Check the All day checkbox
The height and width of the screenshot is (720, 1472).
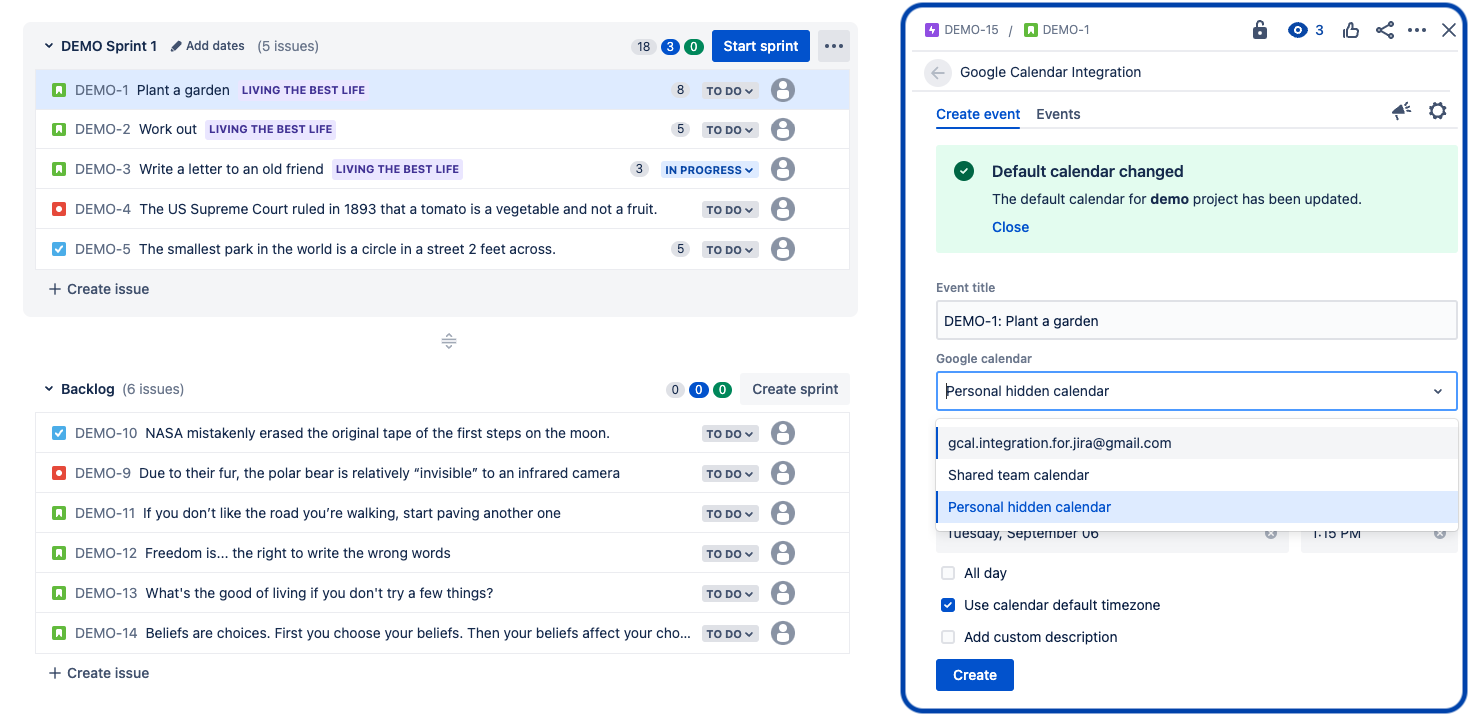click(948, 573)
